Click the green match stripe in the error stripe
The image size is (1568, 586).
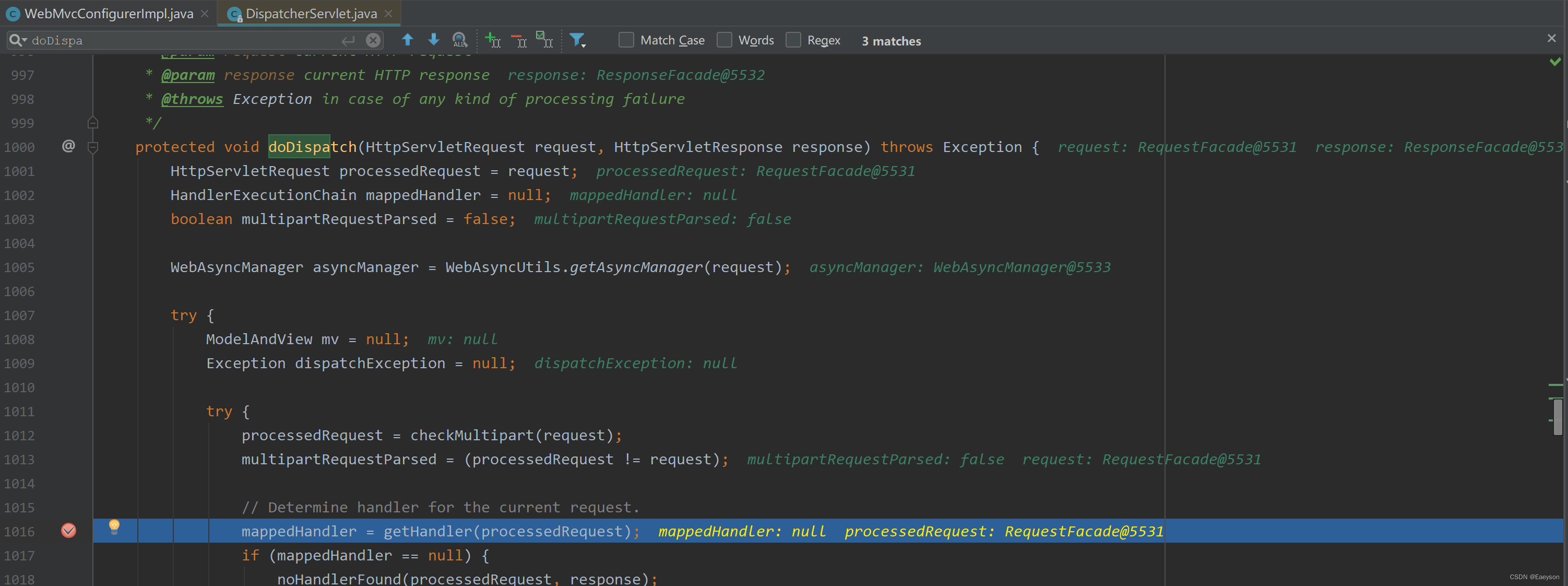tap(1556, 385)
